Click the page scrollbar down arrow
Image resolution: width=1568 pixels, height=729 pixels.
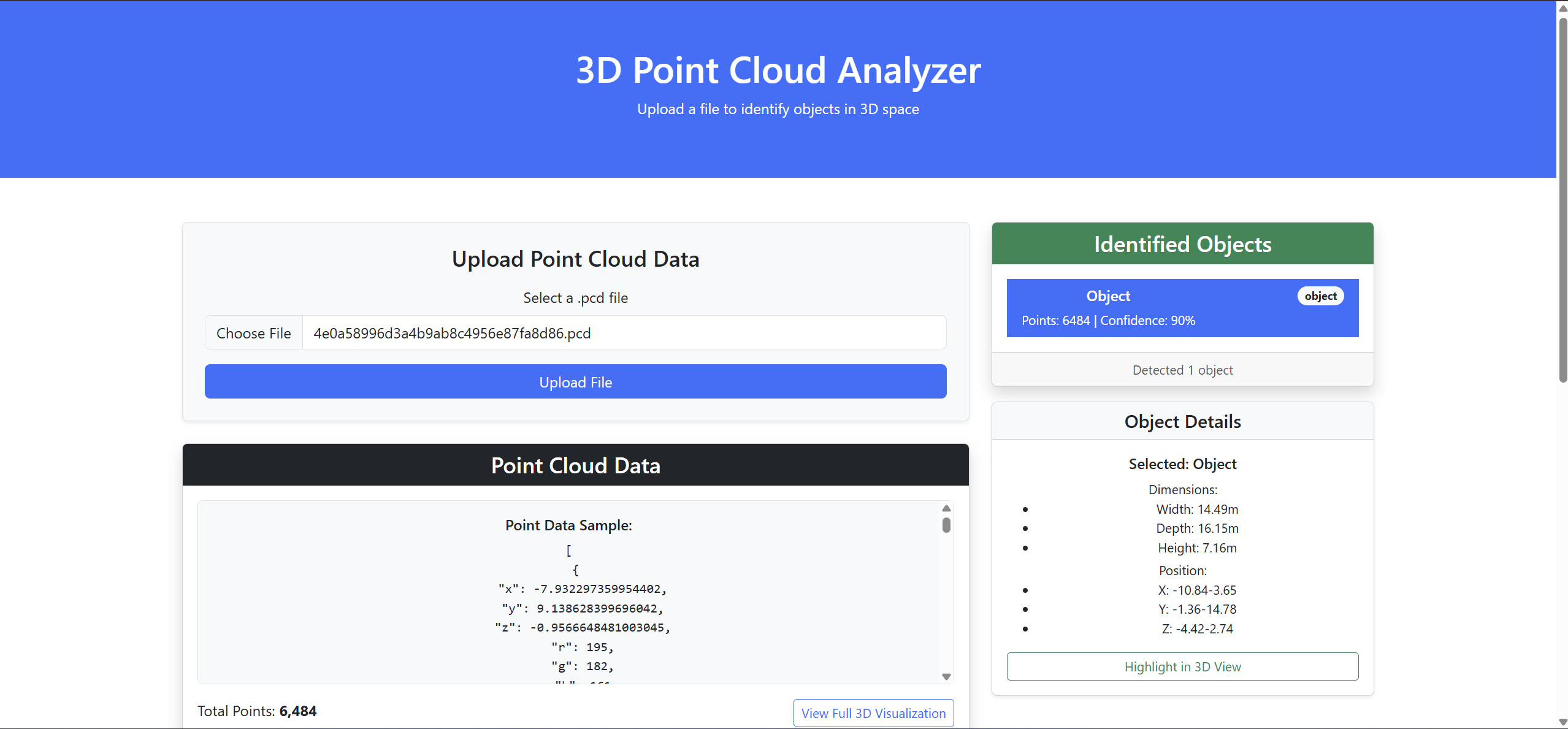(x=1562, y=722)
